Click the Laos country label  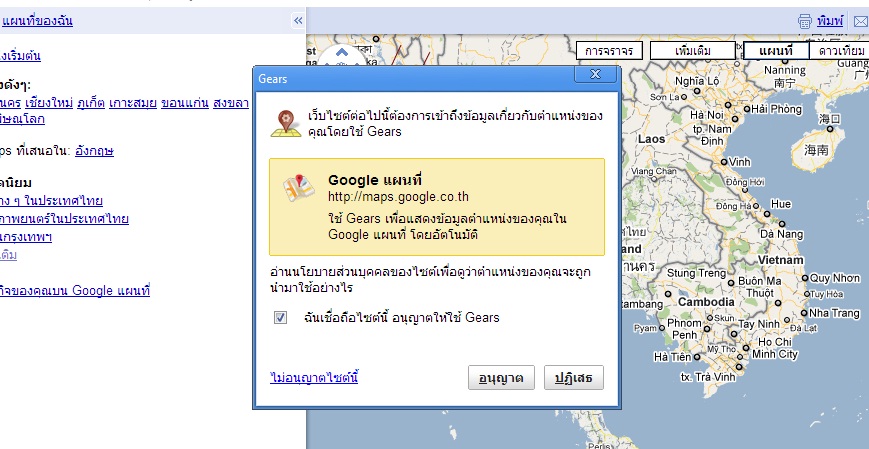651,139
